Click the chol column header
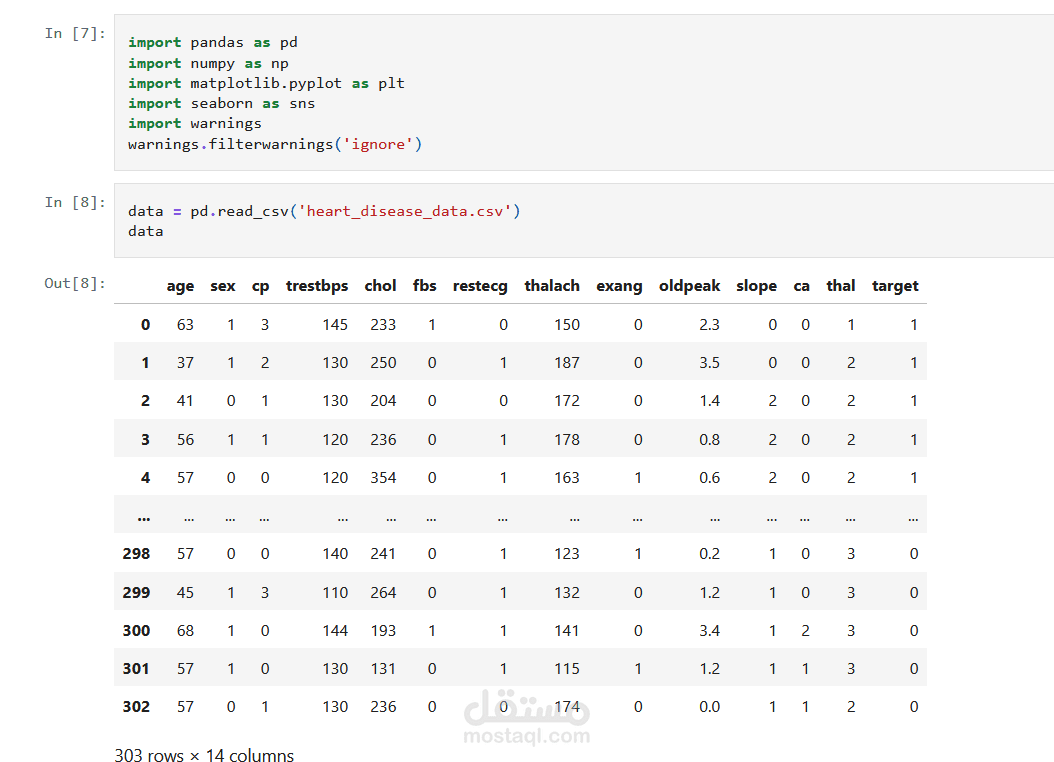The width and height of the screenshot is (1054, 762). point(380,286)
